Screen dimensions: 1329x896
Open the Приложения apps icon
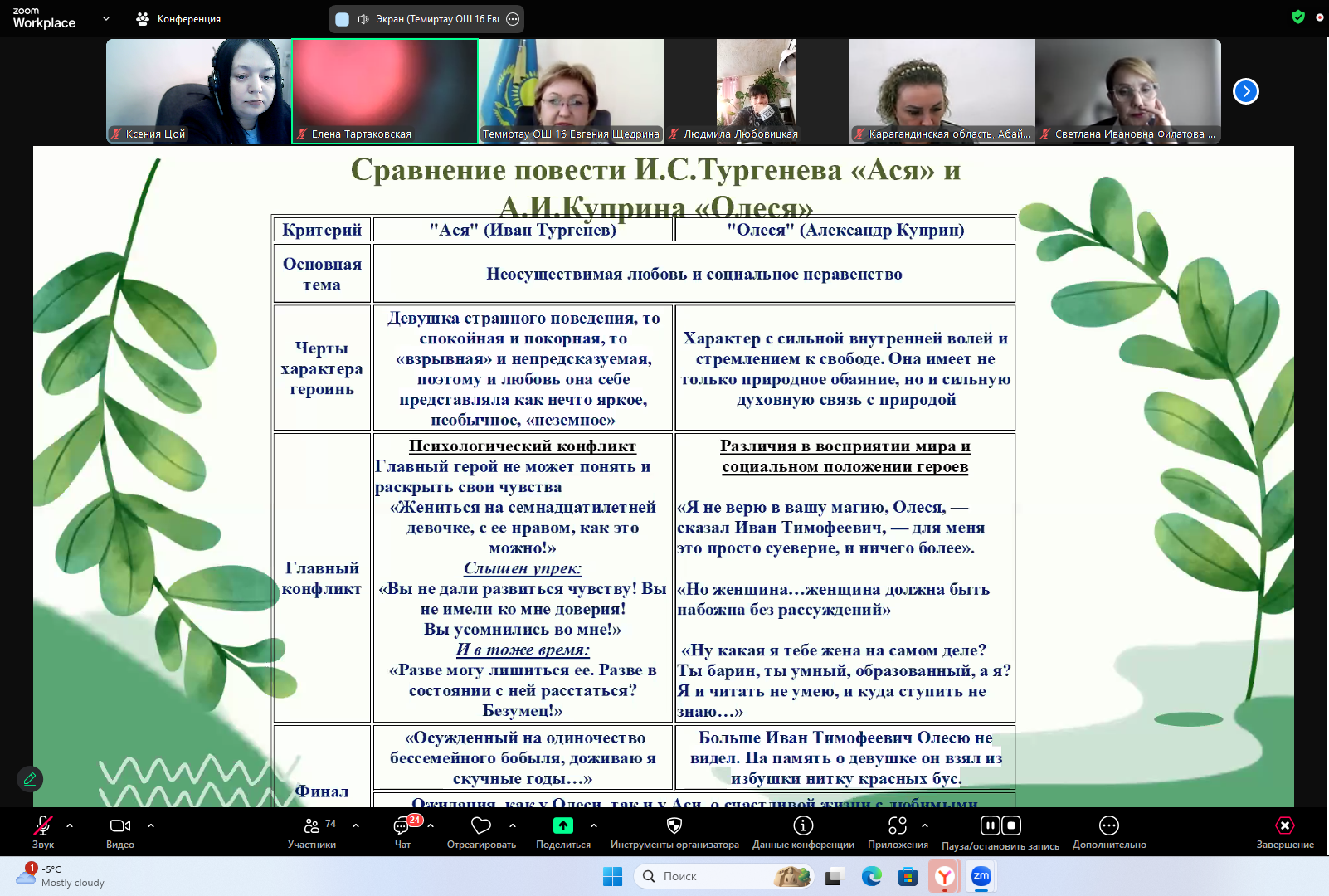pyautogui.click(x=898, y=826)
